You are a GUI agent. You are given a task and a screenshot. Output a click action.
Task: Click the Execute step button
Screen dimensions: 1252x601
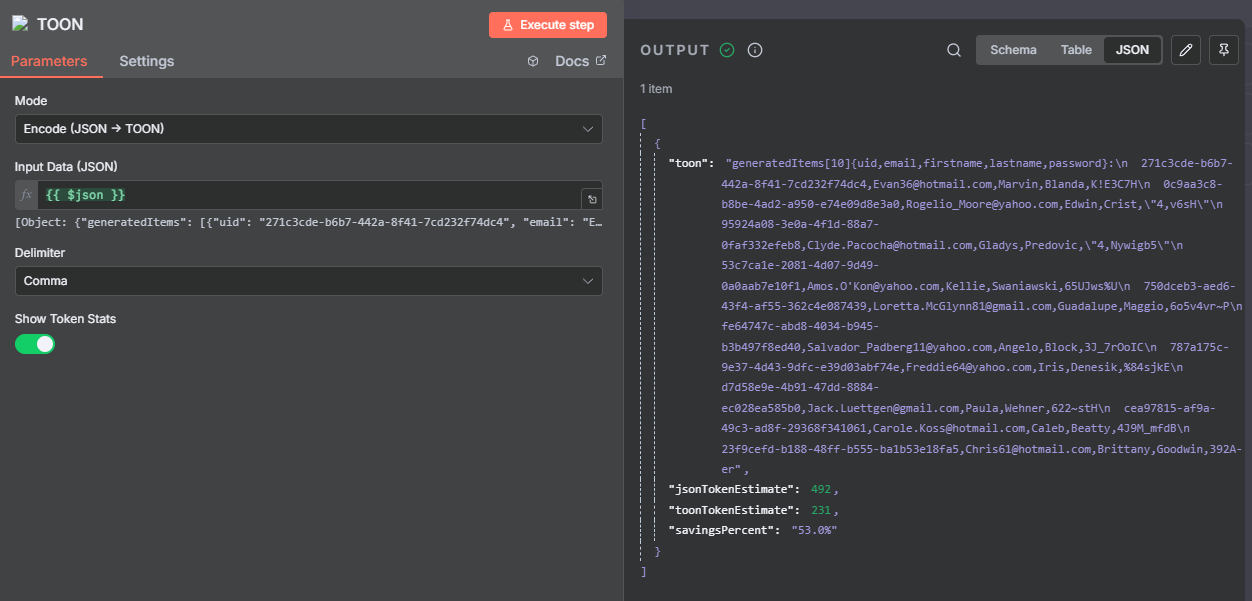pyautogui.click(x=547, y=25)
